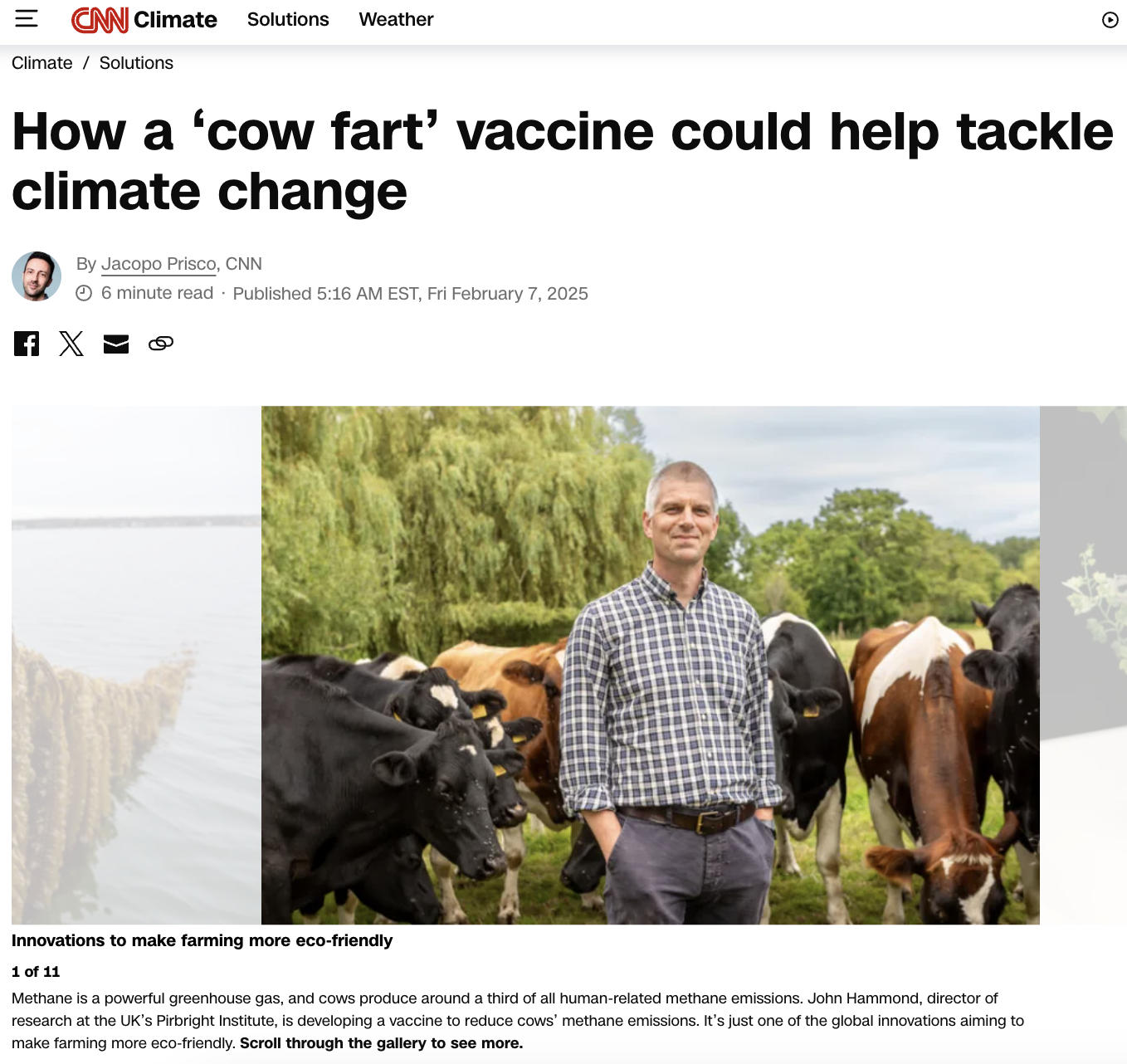Click the article headline text
This screenshot has height=1064, width=1127.
[563, 162]
